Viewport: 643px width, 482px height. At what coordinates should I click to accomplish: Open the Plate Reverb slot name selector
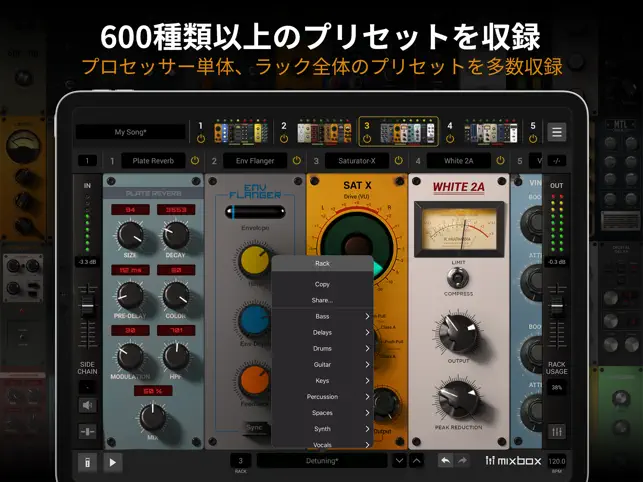pyautogui.click(x=153, y=161)
